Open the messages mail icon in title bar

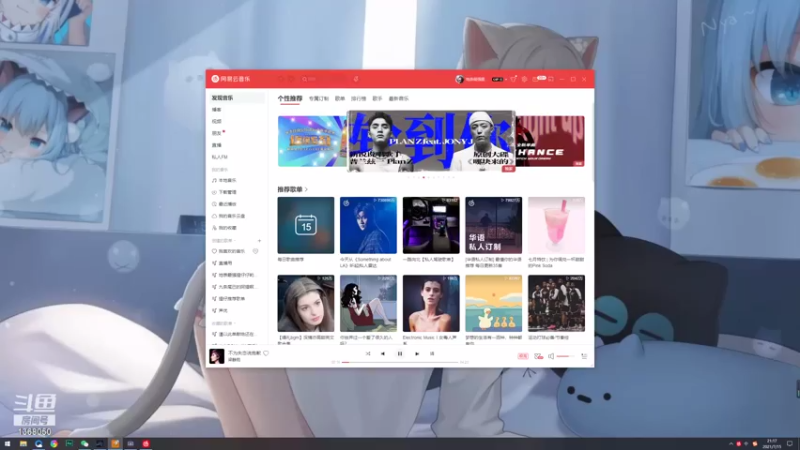click(x=535, y=79)
